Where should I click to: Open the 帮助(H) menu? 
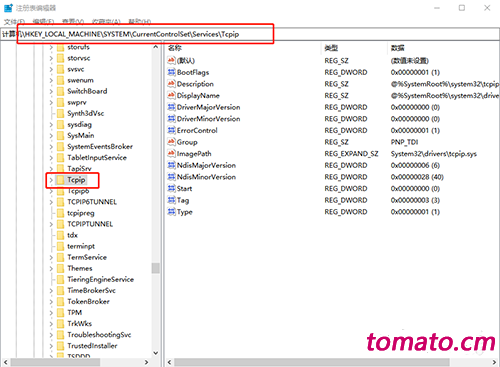point(140,22)
